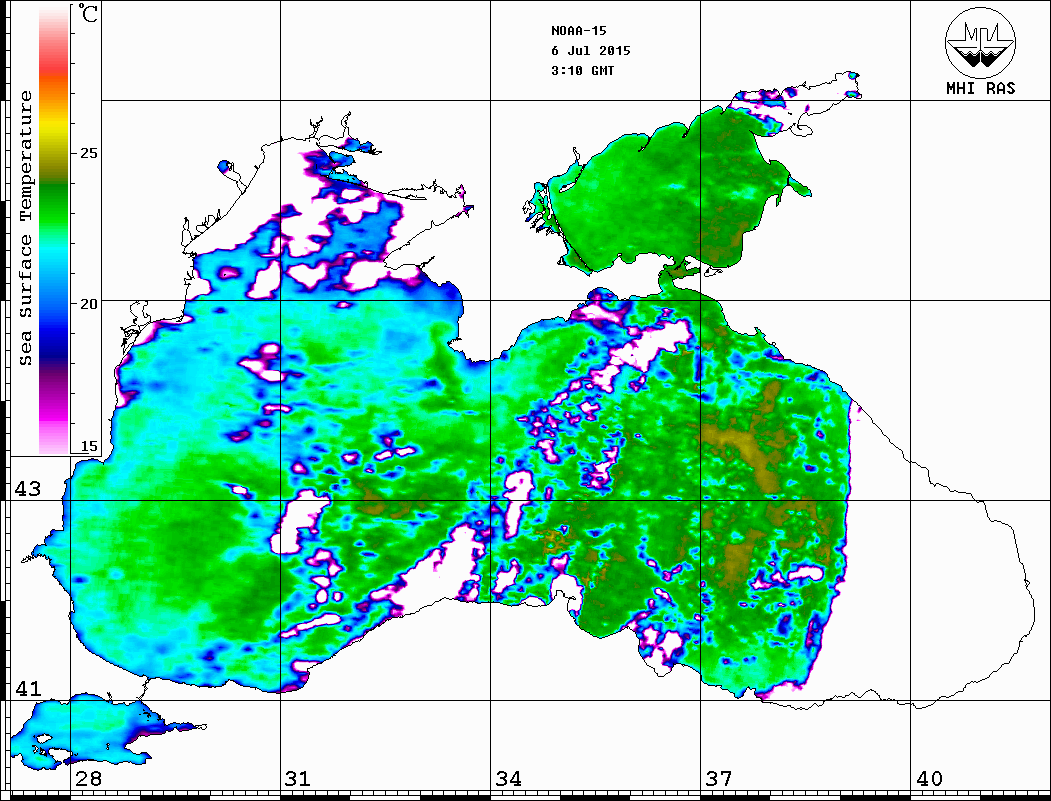Image resolution: width=1051 pixels, height=801 pixels.
Task: Click the '6 Jul 2015' date text
Action: pyautogui.click(x=591, y=51)
